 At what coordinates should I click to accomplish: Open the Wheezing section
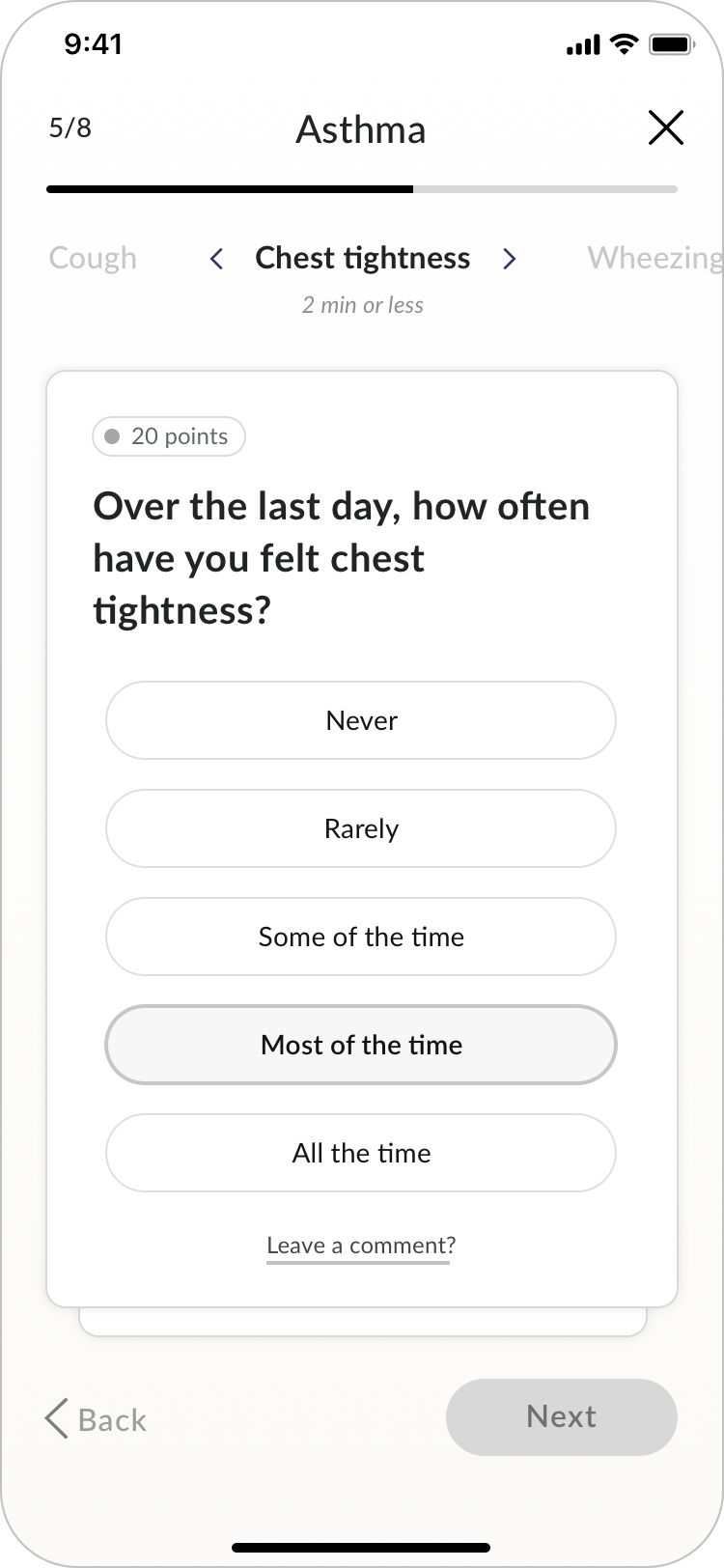[x=654, y=258]
